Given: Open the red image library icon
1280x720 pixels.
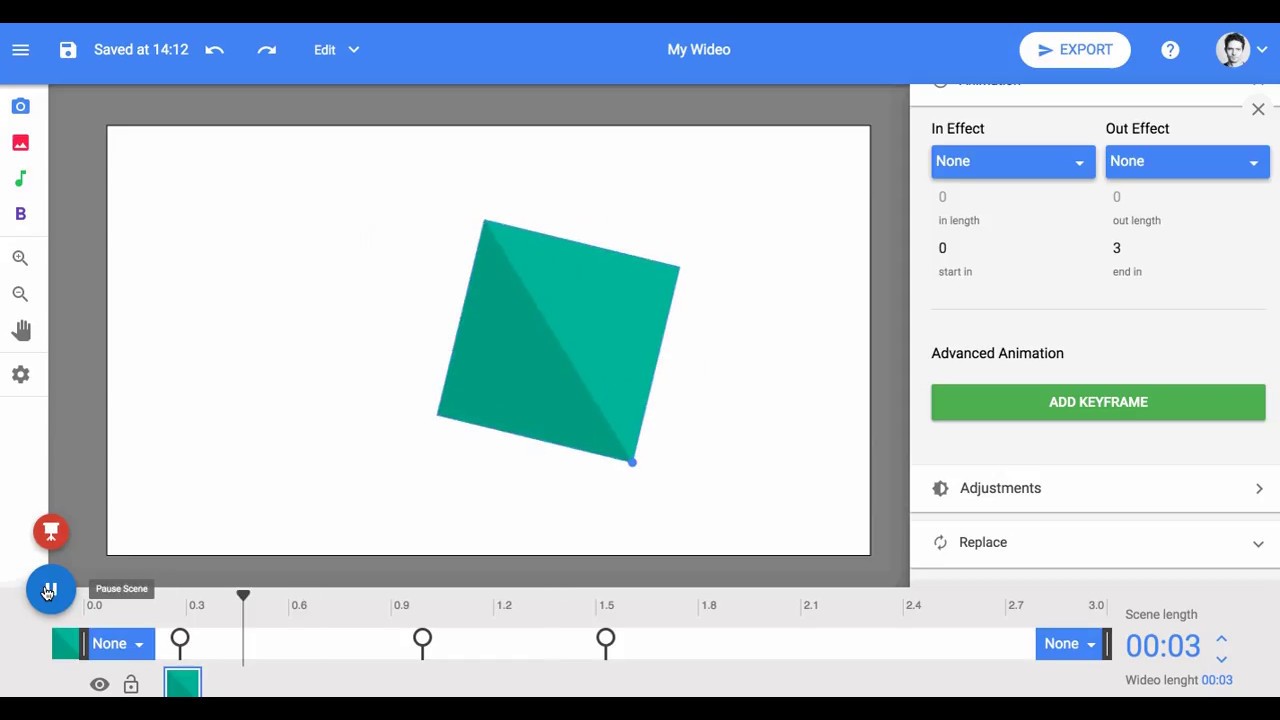Looking at the screenshot, I should 21,143.
